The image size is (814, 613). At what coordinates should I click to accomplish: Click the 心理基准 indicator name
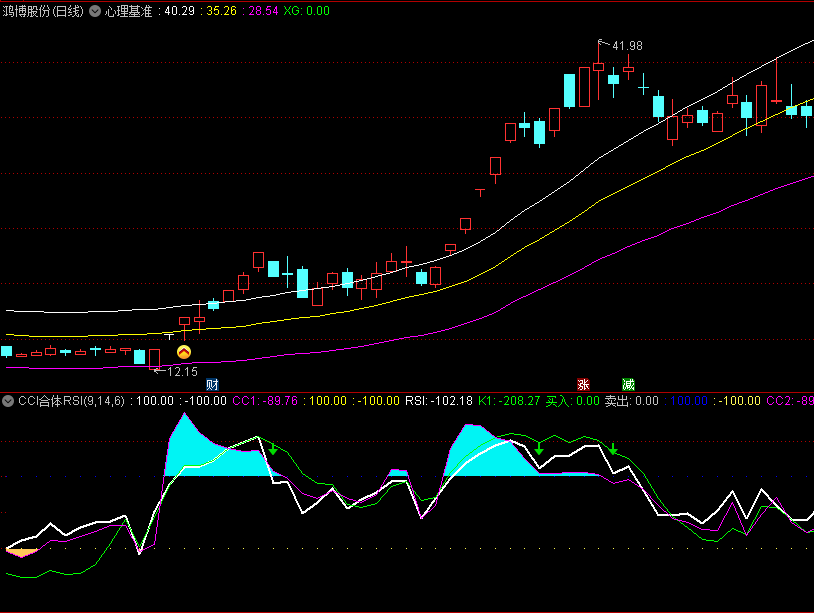pyautogui.click(x=128, y=11)
